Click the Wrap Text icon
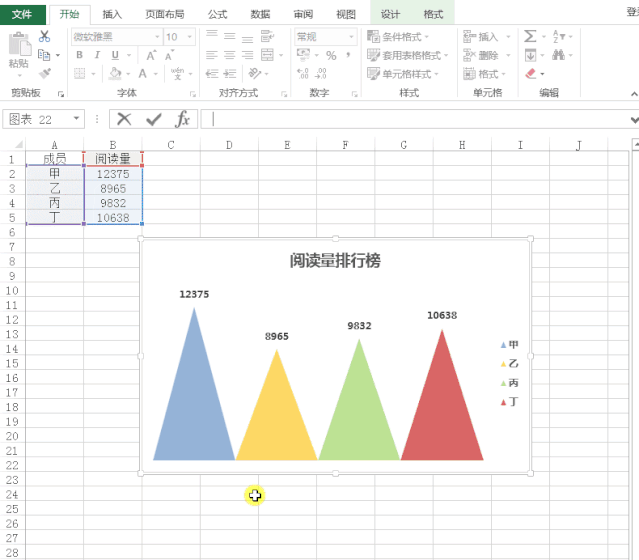The width and height of the screenshot is (639, 560). point(267,36)
